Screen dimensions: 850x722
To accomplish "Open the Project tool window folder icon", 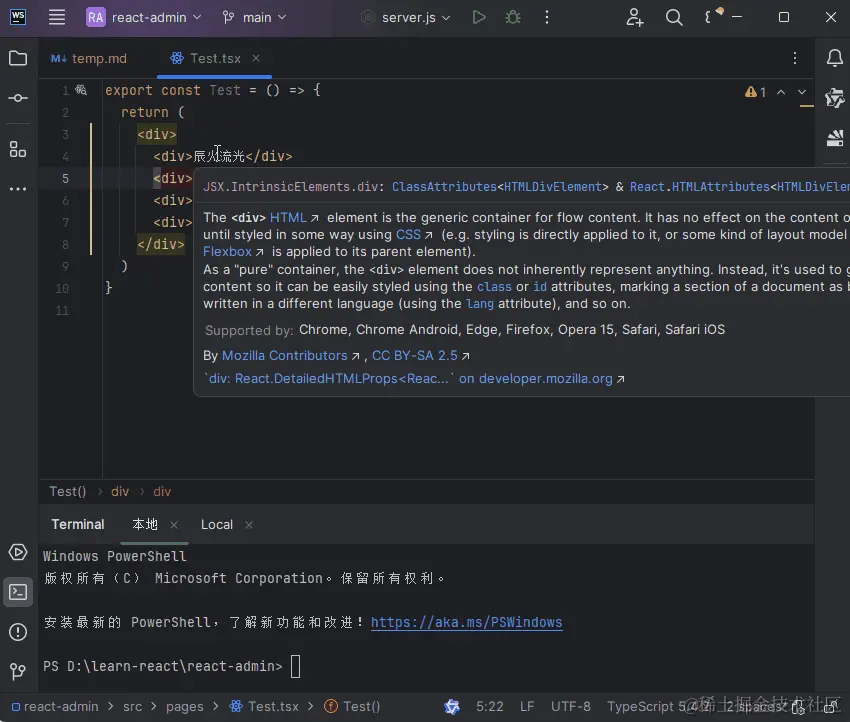I will coord(18,58).
